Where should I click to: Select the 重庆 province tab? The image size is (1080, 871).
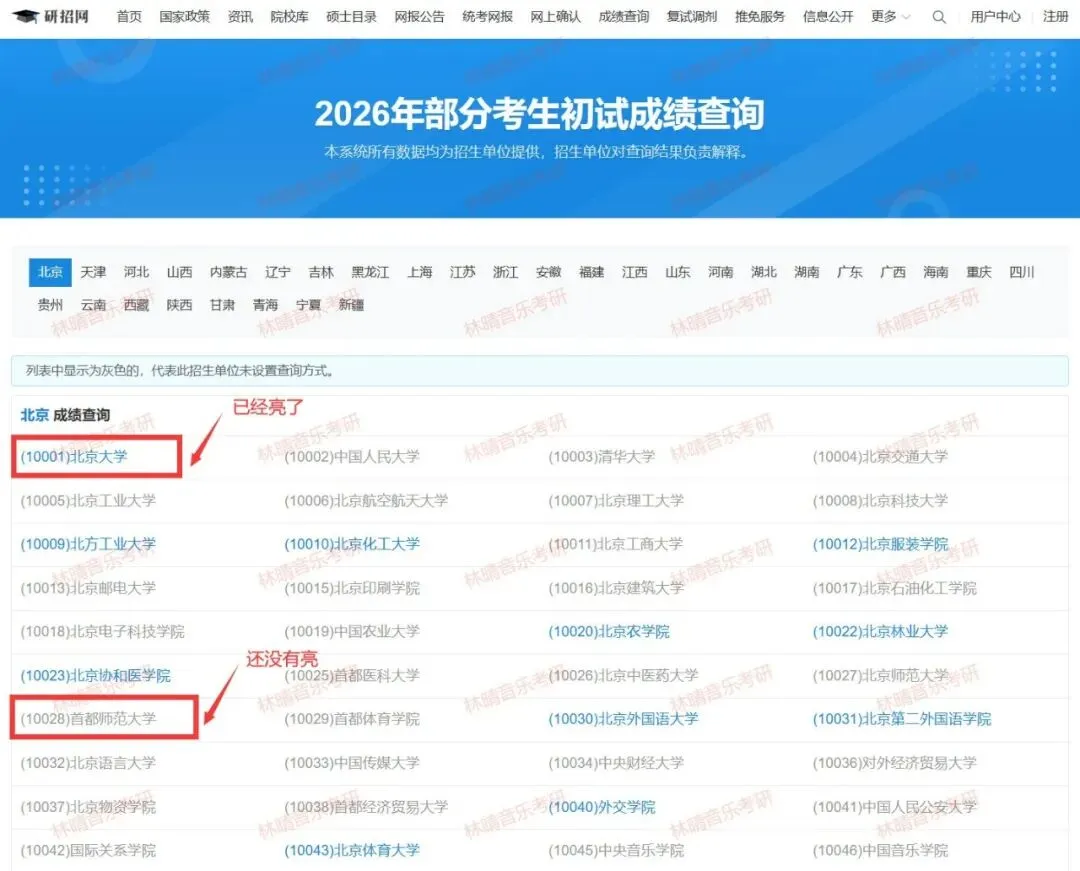click(x=979, y=272)
